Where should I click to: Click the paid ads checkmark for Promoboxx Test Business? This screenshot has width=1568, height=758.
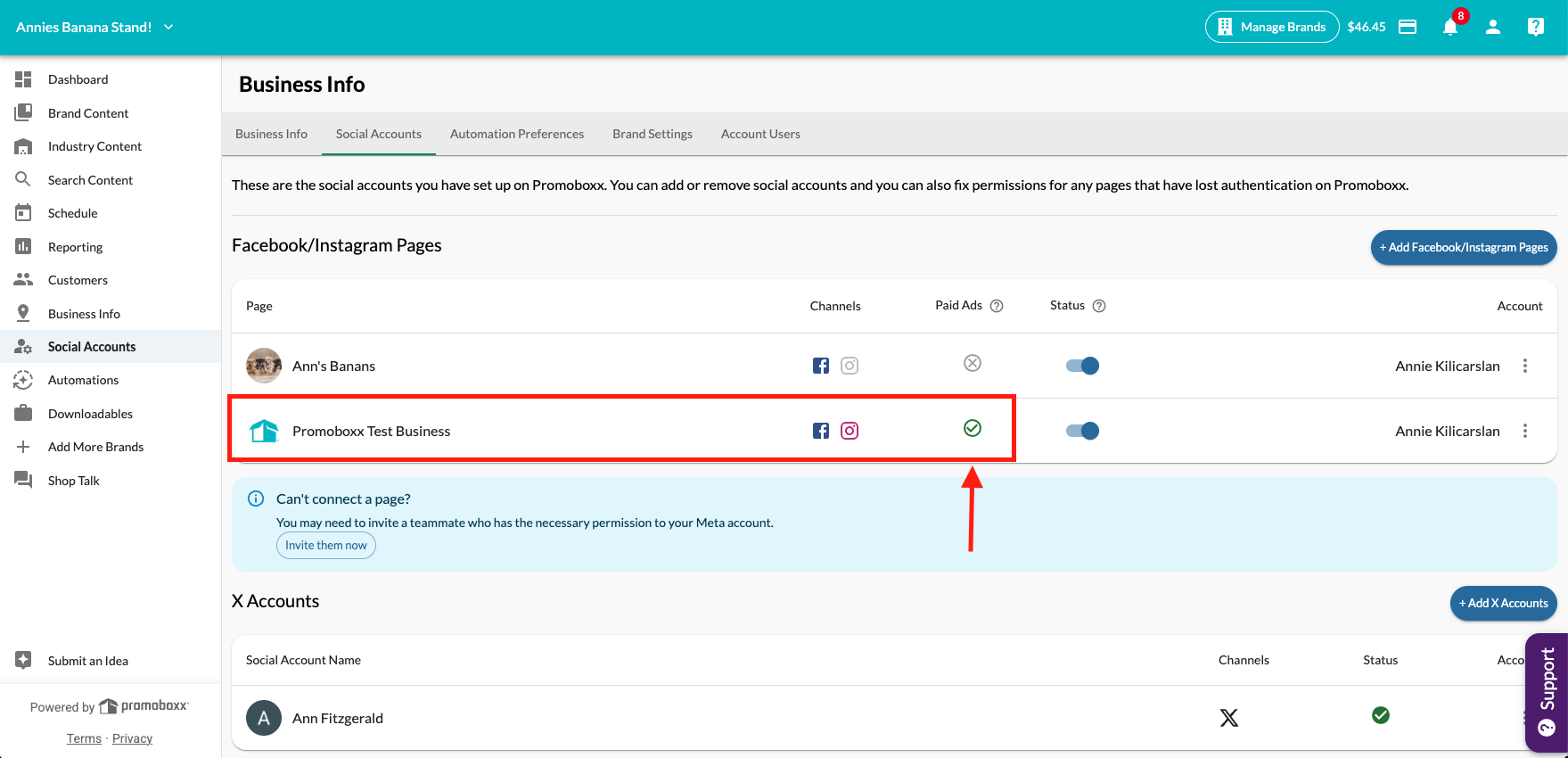[973, 428]
